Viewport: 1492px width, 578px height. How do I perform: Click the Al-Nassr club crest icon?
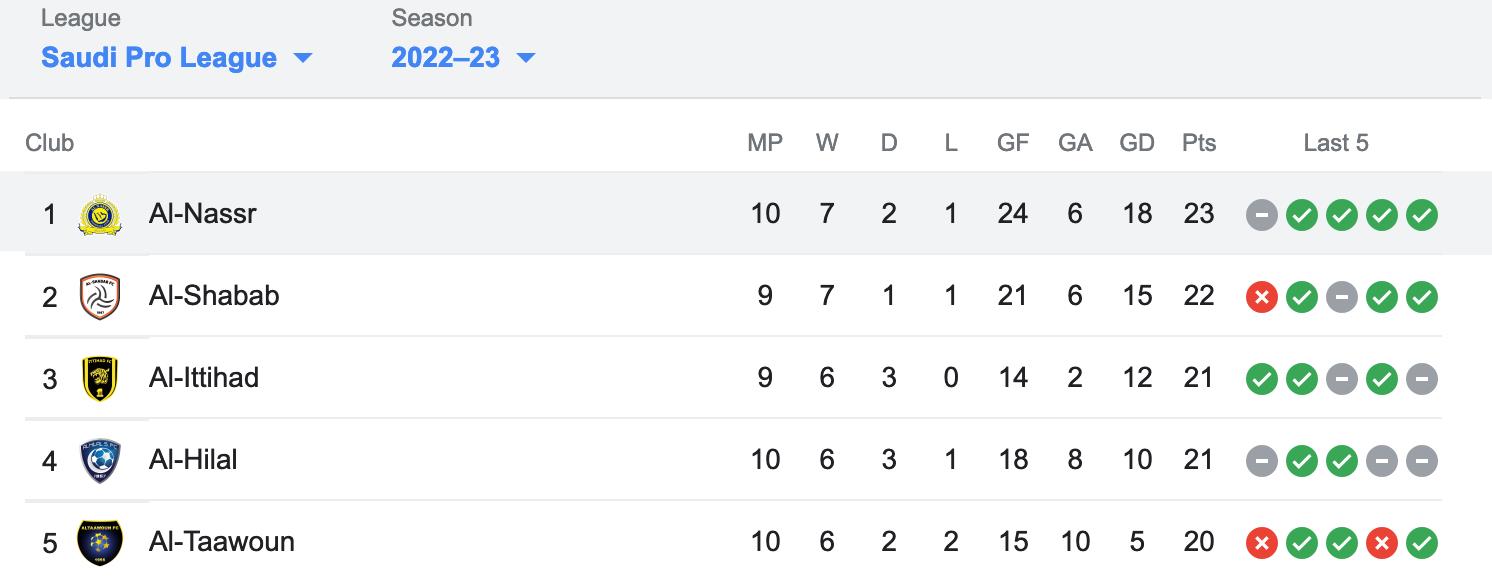click(100, 214)
